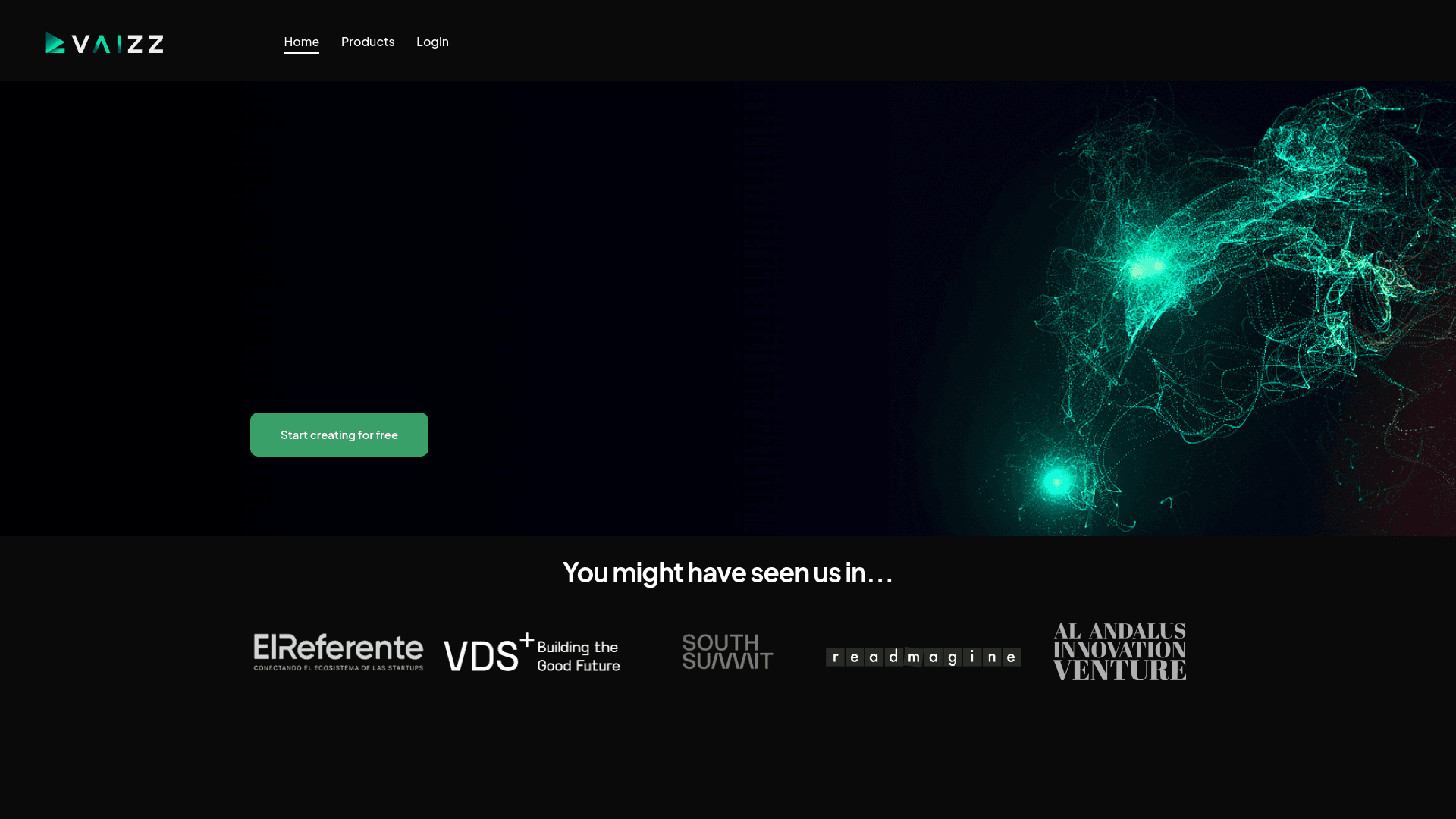The height and width of the screenshot is (819, 1456).
Task: Open the Al-Andalus Innovation Venture logo
Action: click(x=1119, y=651)
